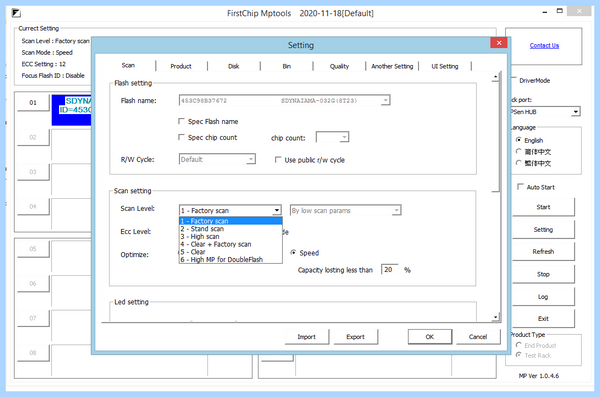This screenshot has width=600, height=397.
Task: Select the Scan tab
Action: pos(128,65)
